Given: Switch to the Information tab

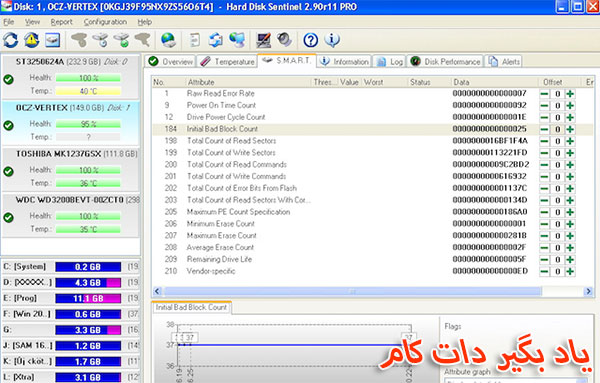Looking at the screenshot, I should (x=344, y=61).
